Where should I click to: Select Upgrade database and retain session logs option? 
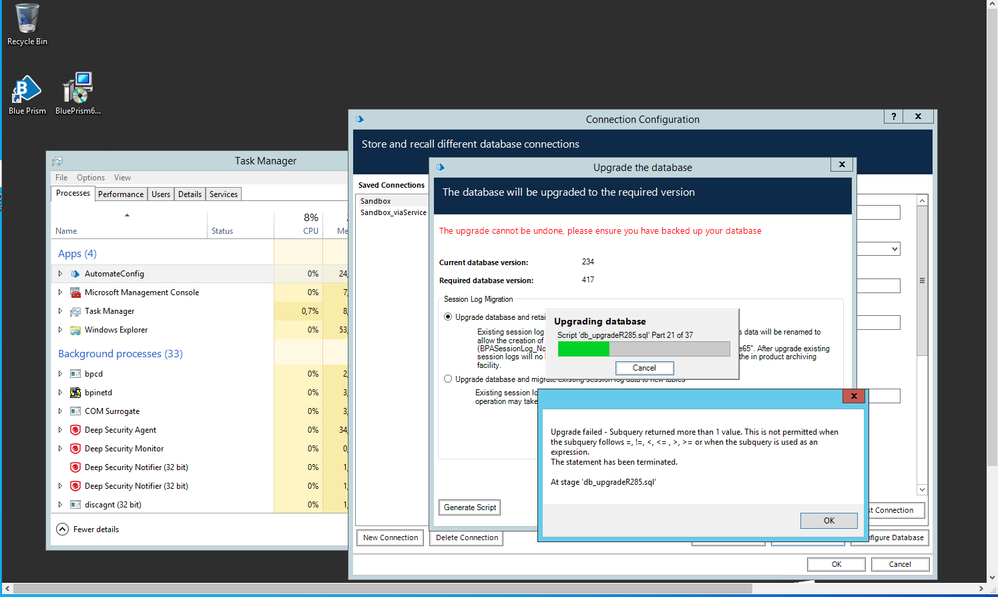[x=447, y=317]
